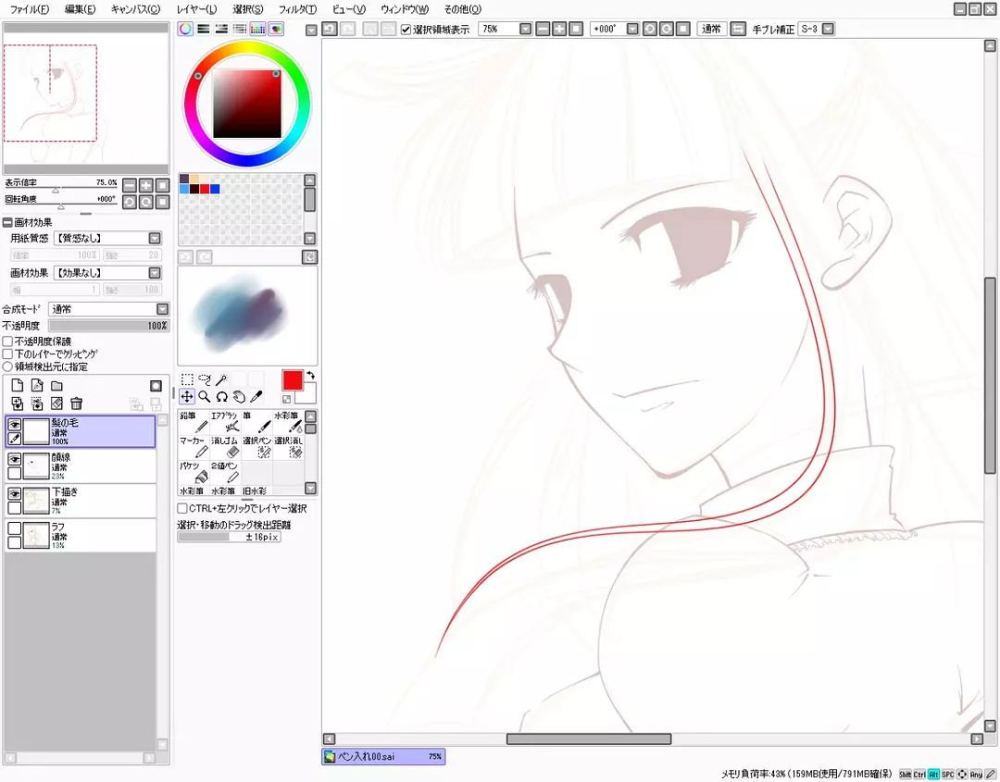Enable 下のレイヤーでクリッピング checkbox
This screenshot has height=782, width=1000.
pos(8,354)
